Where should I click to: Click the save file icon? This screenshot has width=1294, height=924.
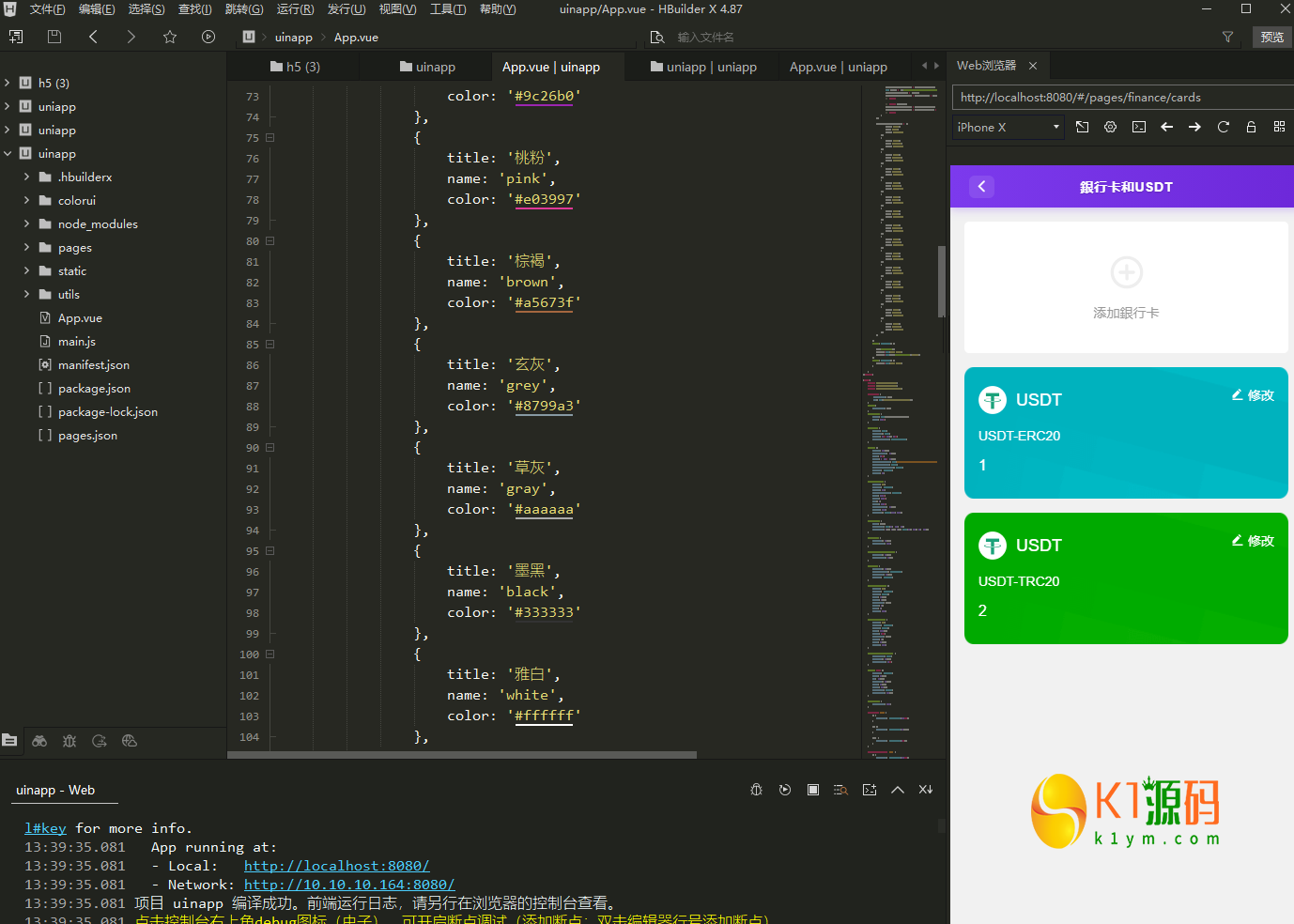[x=54, y=37]
